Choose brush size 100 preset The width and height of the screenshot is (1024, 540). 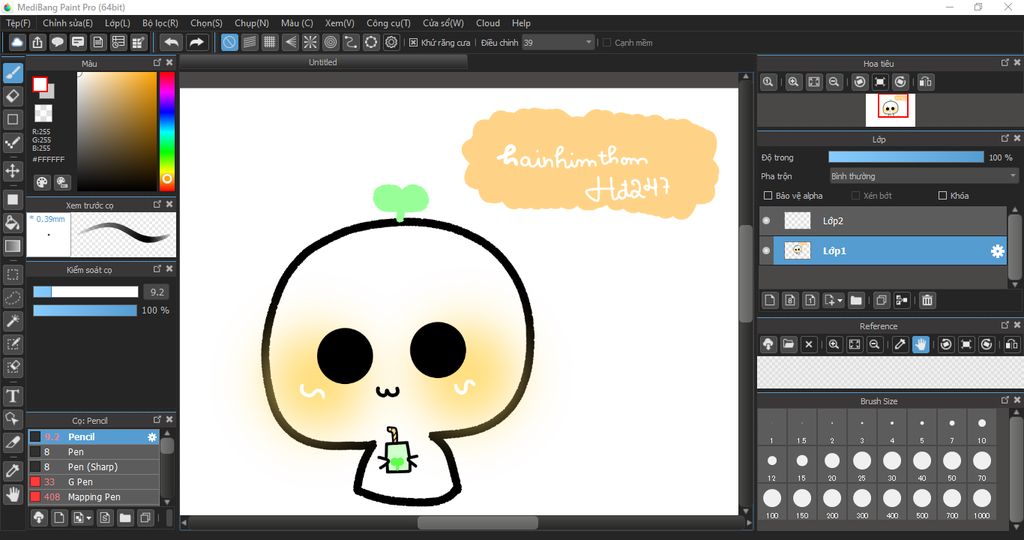point(772,498)
